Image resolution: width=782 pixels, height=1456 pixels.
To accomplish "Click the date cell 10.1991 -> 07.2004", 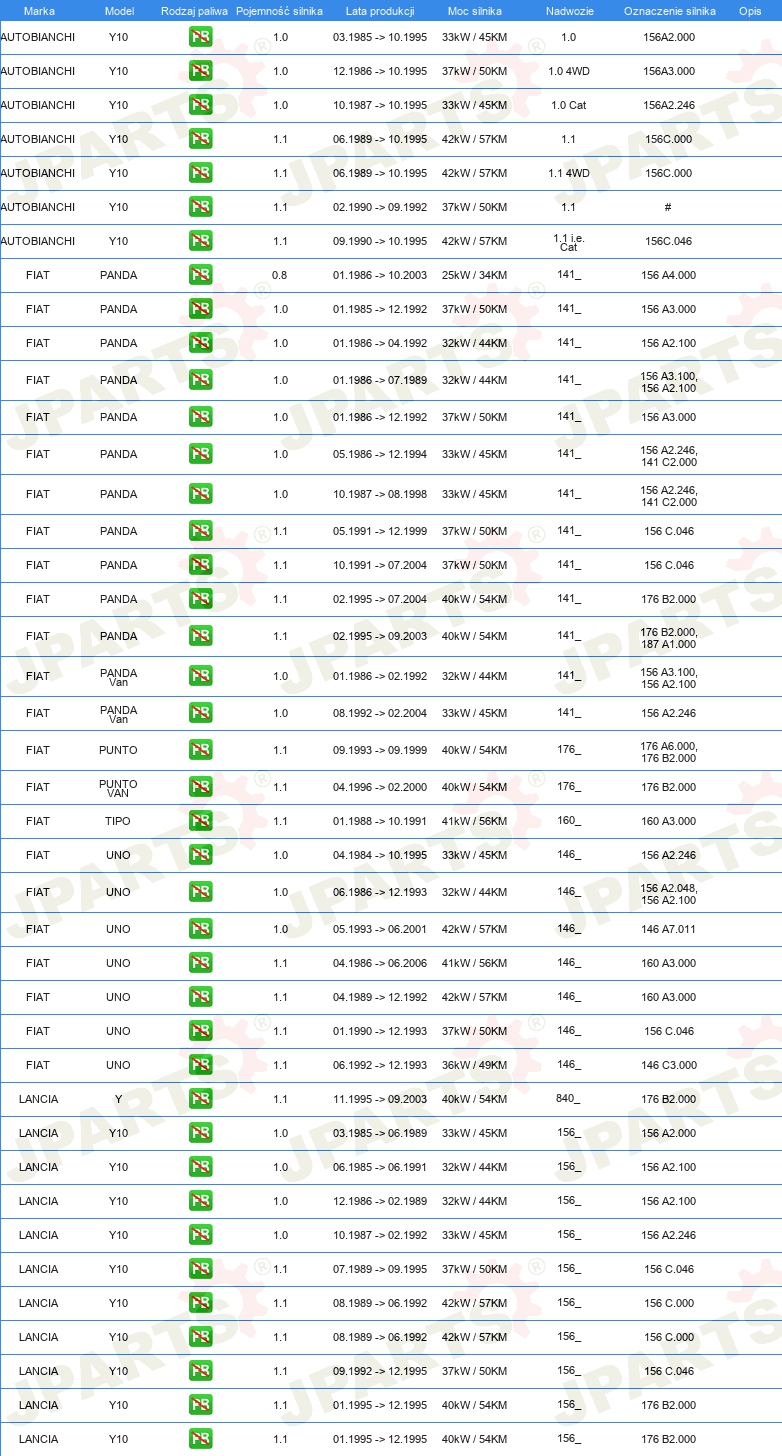I will point(380,565).
